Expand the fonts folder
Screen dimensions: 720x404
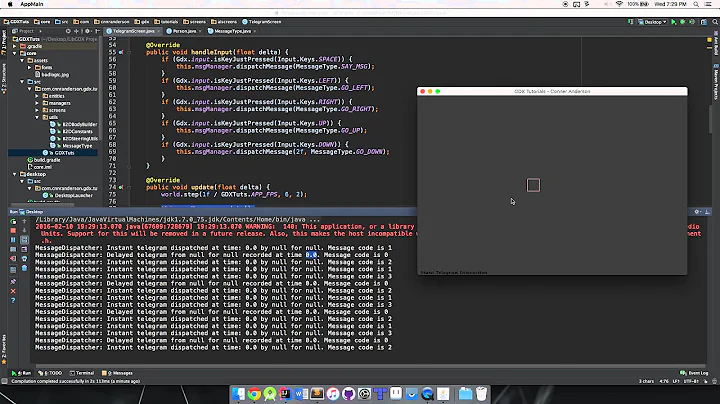30,67
